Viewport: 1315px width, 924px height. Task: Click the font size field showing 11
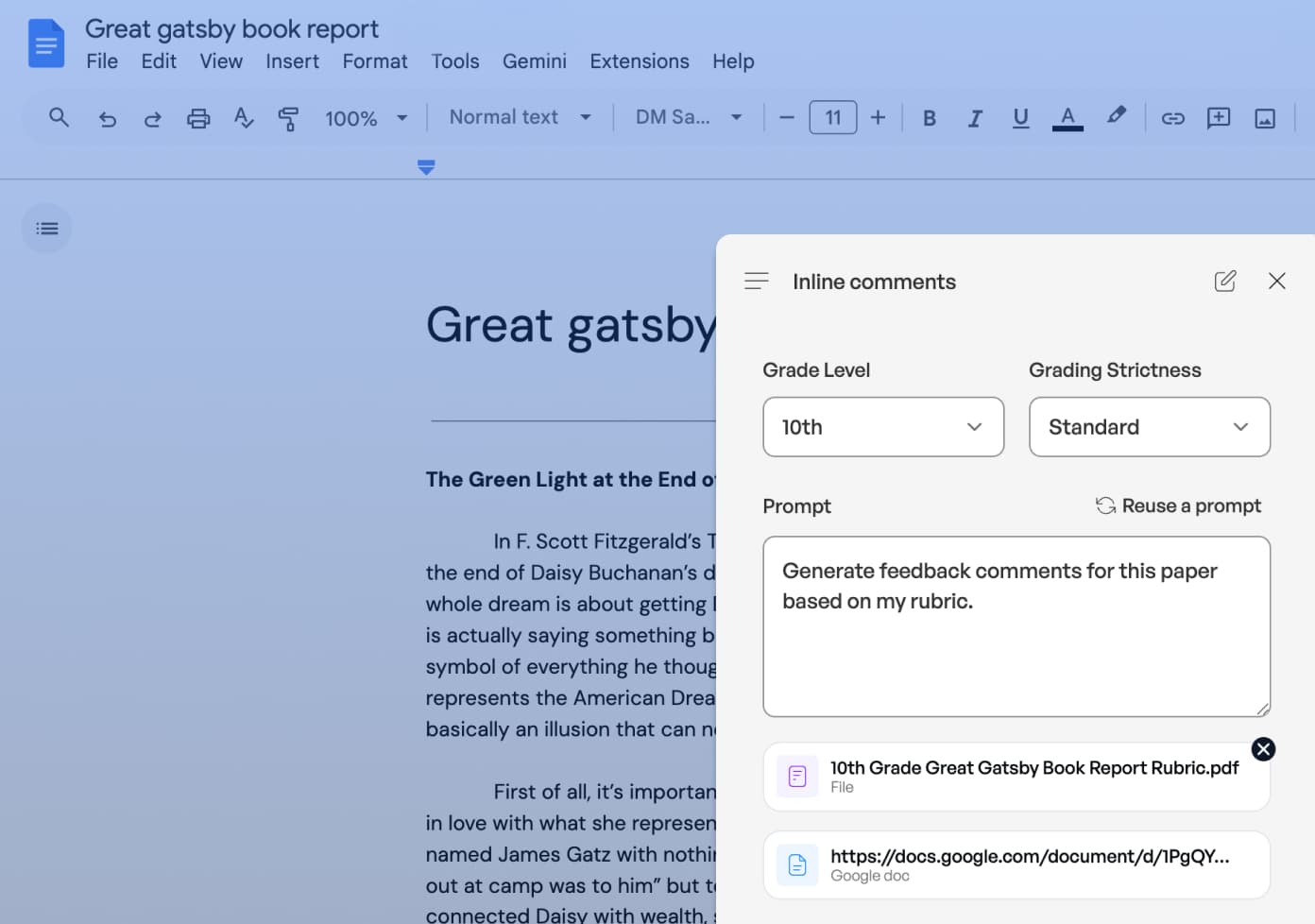pyautogui.click(x=833, y=117)
